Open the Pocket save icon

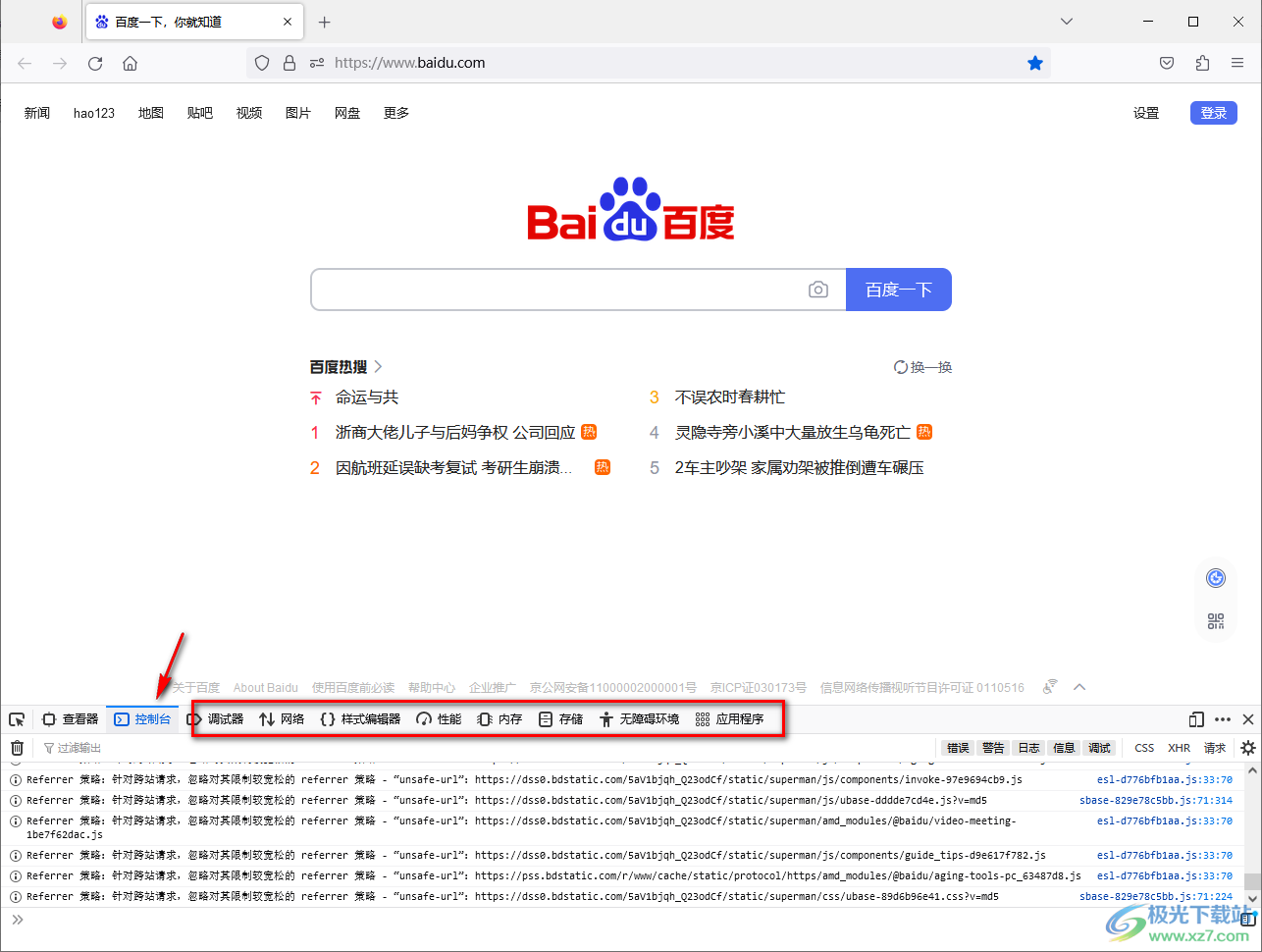pos(1167,63)
